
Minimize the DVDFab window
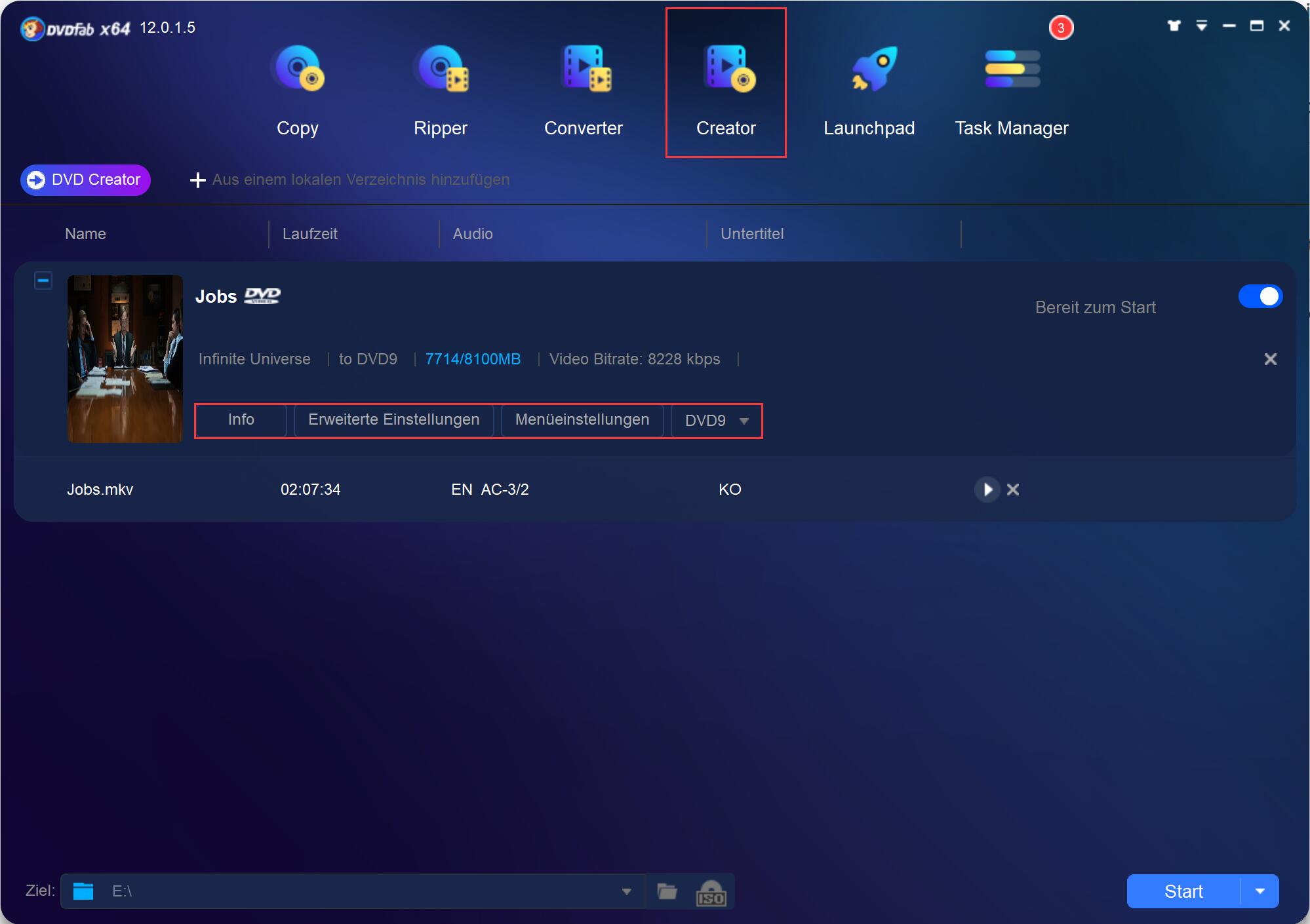(1229, 26)
